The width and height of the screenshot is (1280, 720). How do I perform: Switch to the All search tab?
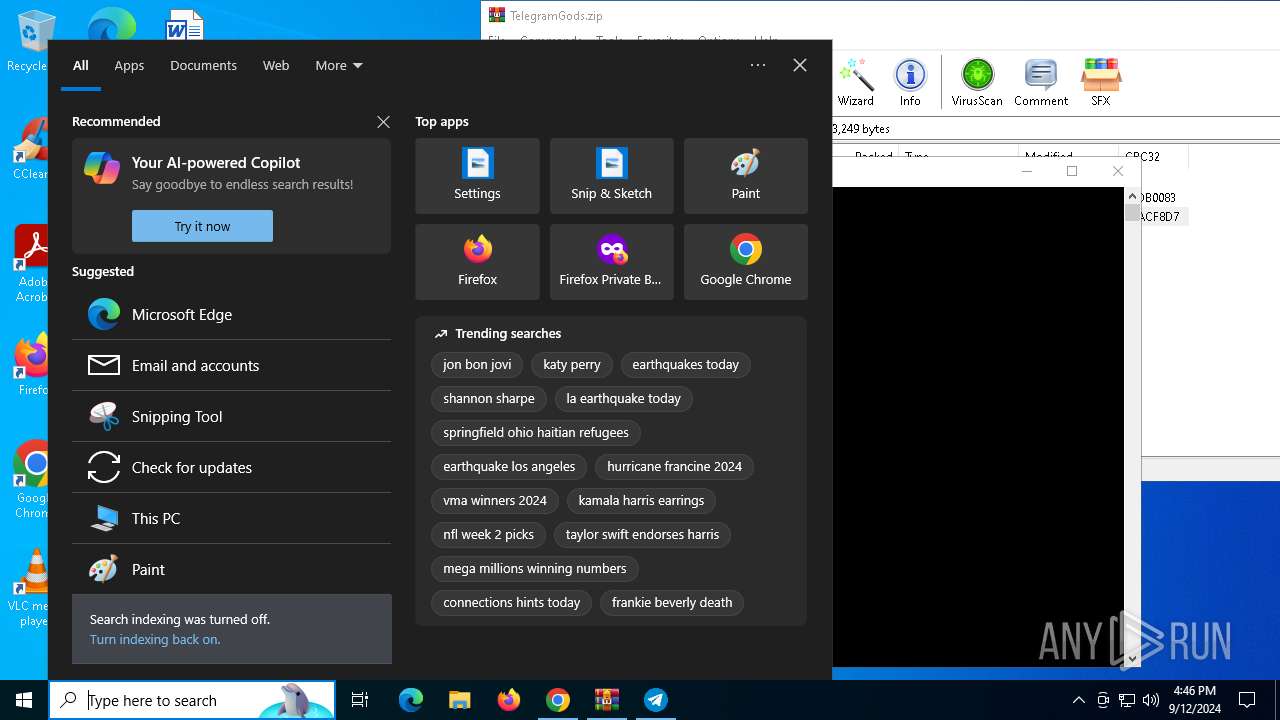(x=81, y=65)
